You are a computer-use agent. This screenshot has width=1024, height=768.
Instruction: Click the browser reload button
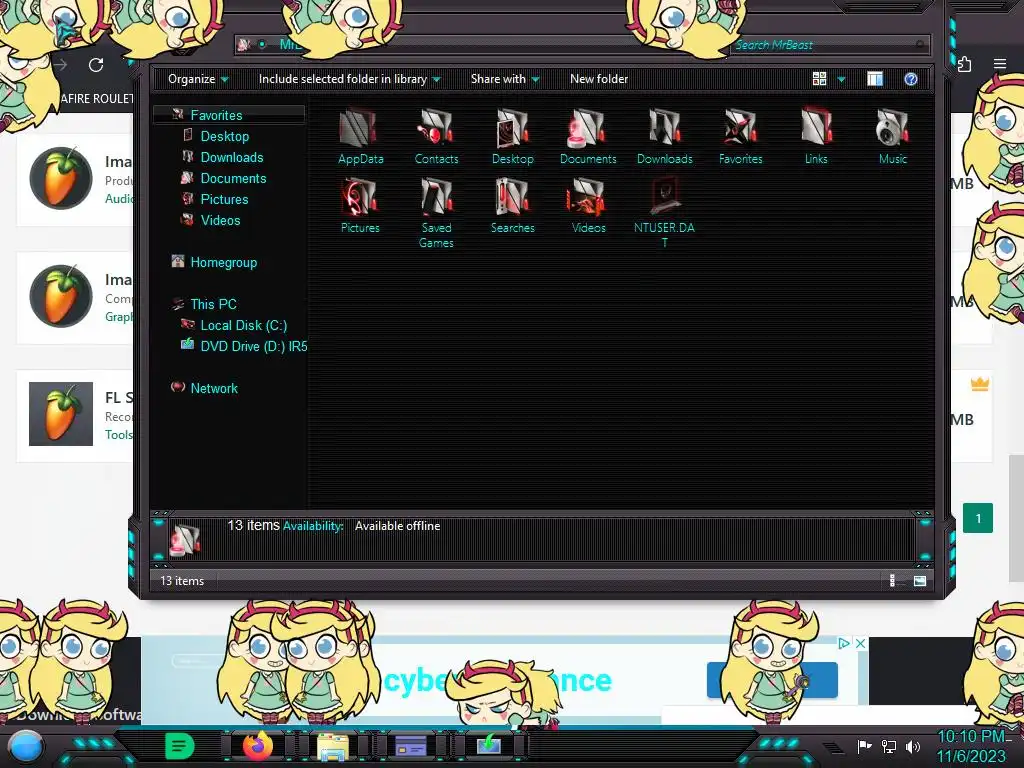click(96, 65)
